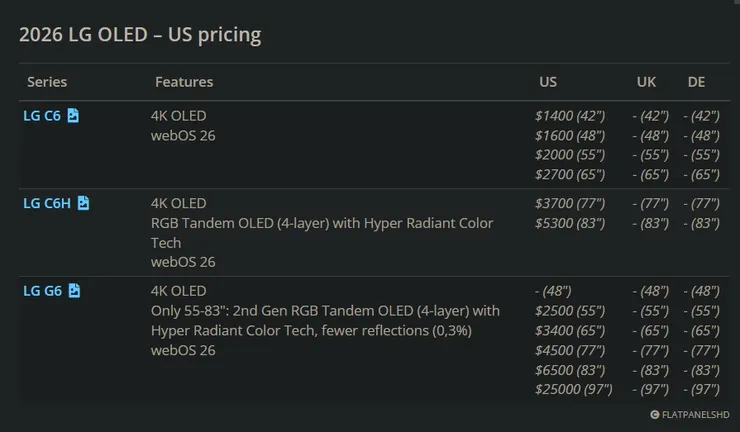
Task: Open the LG C6 series link
Action: click(42, 116)
